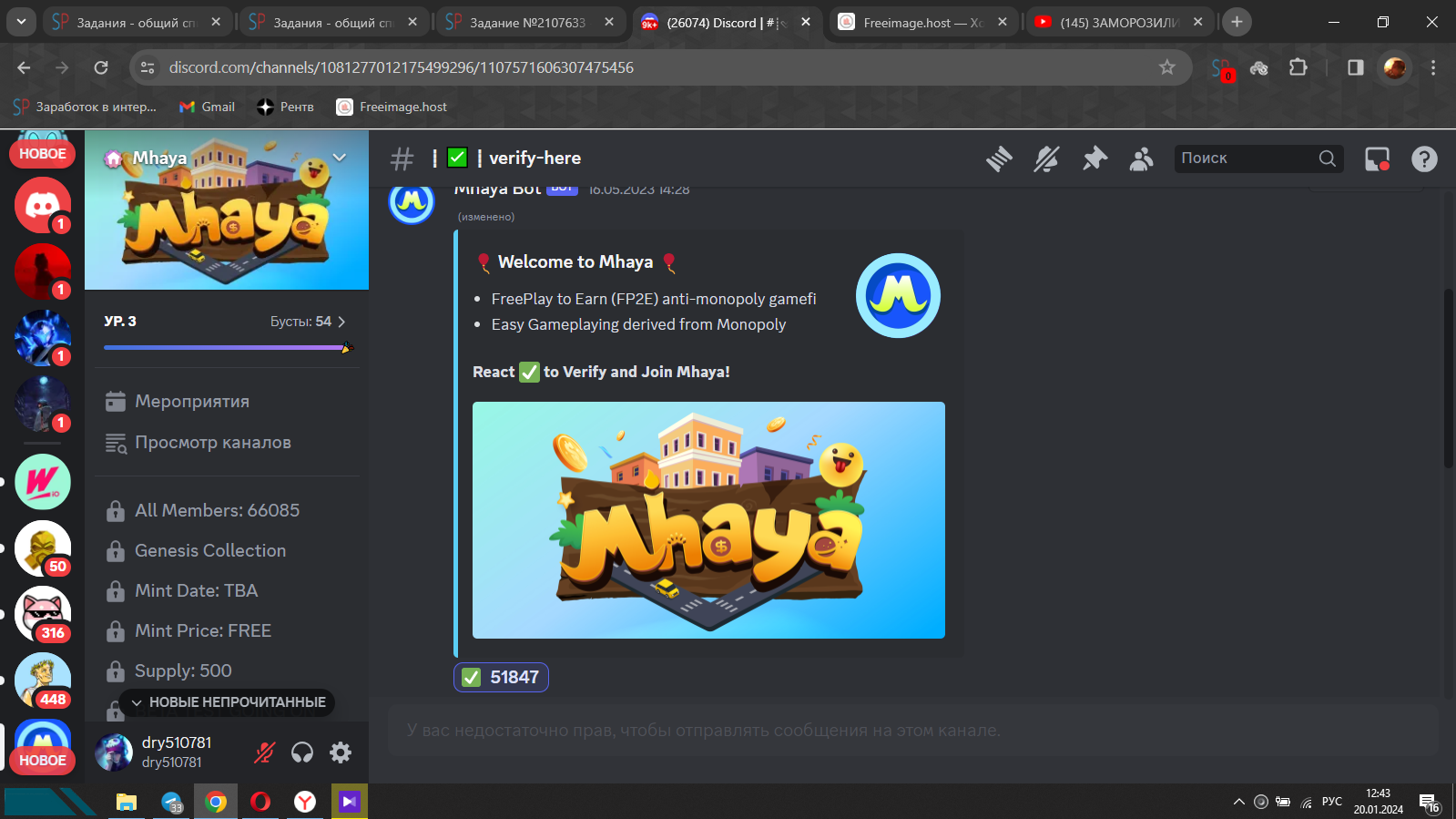The height and width of the screenshot is (819, 1456).
Task: Open new browser tab plus button
Action: point(1237,22)
